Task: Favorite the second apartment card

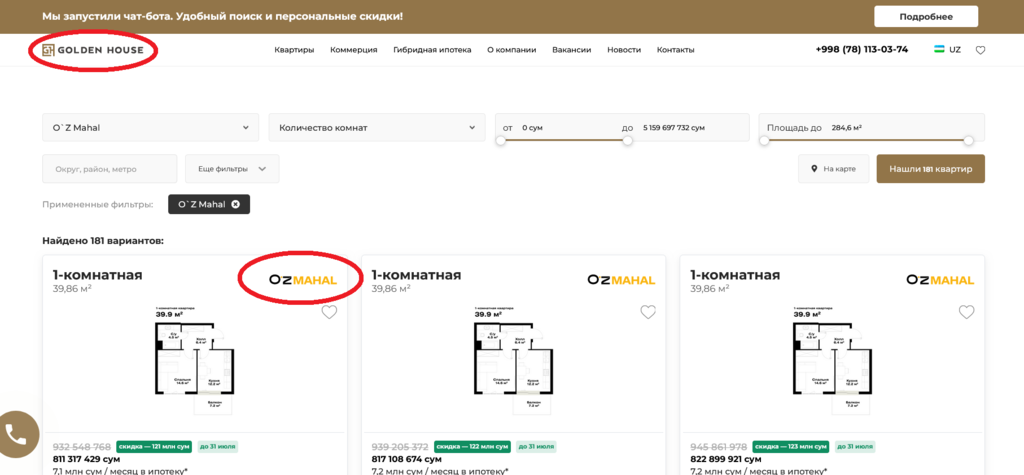Action: point(648,312)
